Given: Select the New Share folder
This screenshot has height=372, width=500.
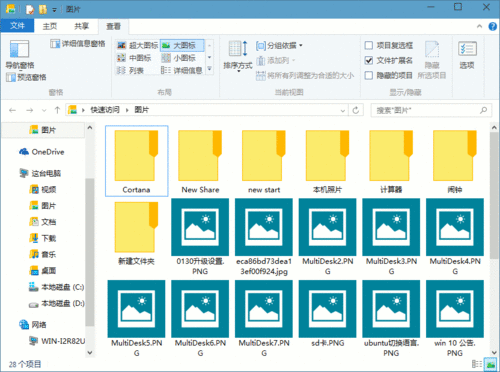Looking at the screenshot, I should click(x=200, y=161).
